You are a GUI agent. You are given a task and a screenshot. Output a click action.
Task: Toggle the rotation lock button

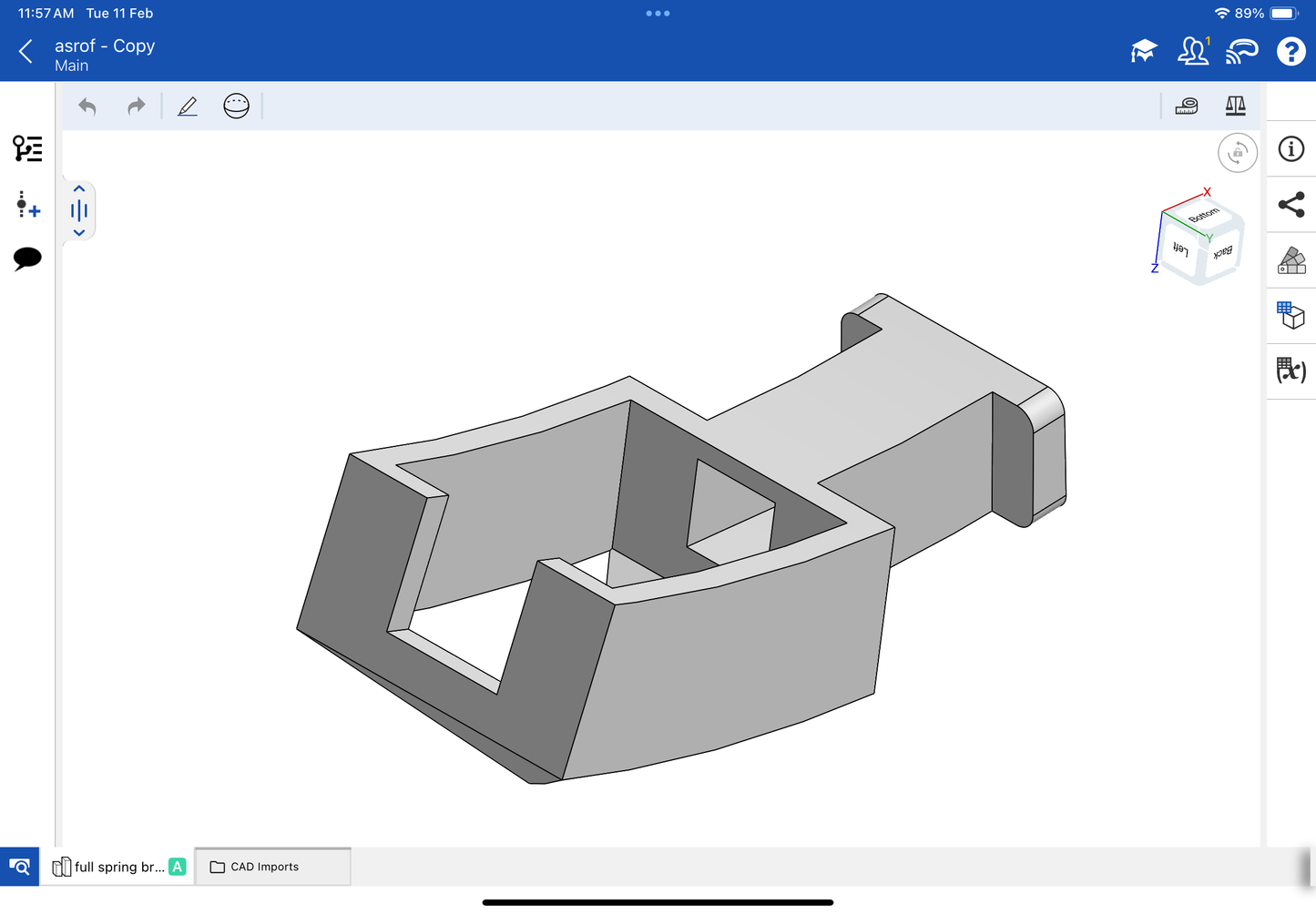pyautogui.click(x=1237, y=153)
